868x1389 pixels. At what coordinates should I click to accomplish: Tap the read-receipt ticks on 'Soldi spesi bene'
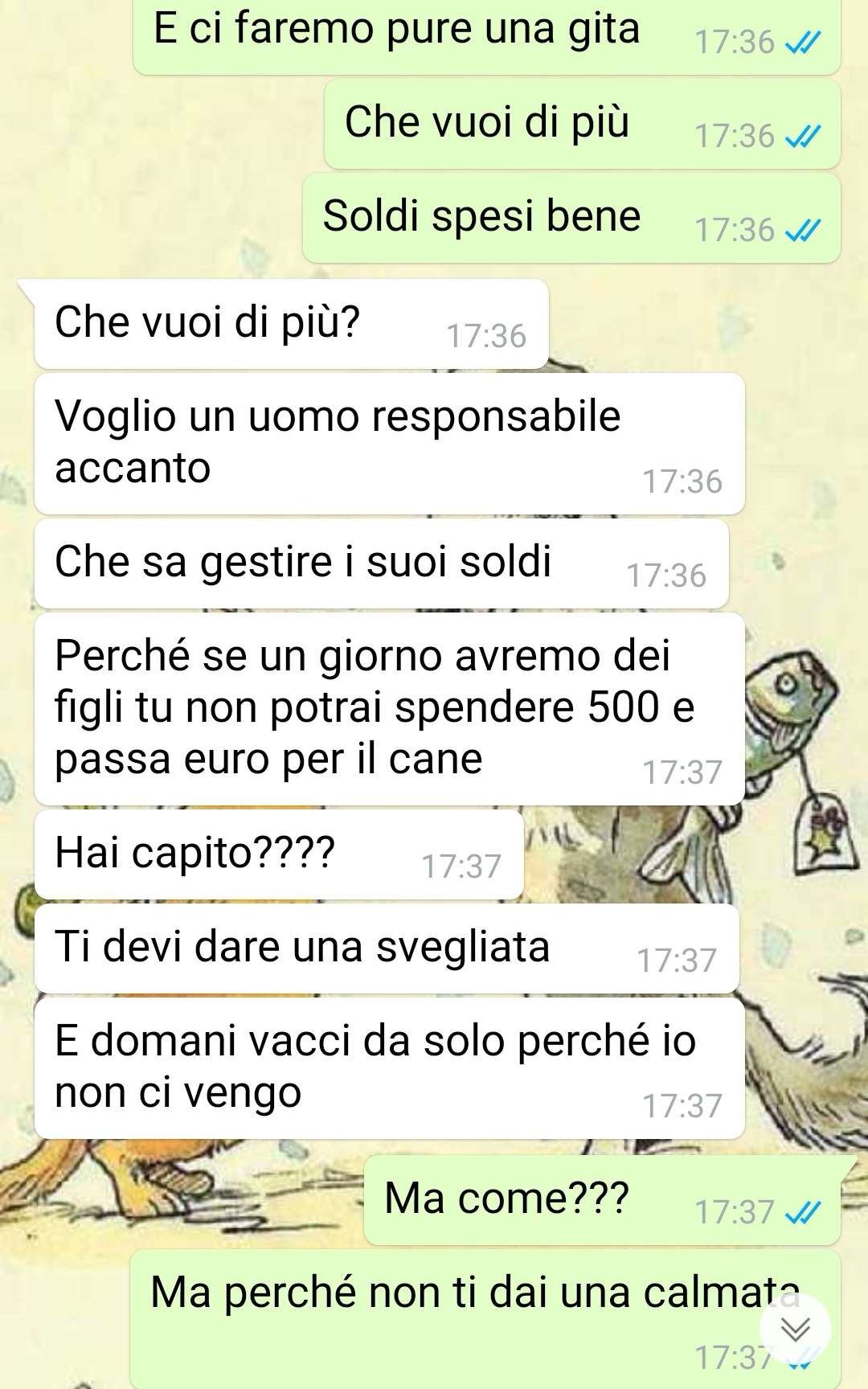[x=803, y=231]
